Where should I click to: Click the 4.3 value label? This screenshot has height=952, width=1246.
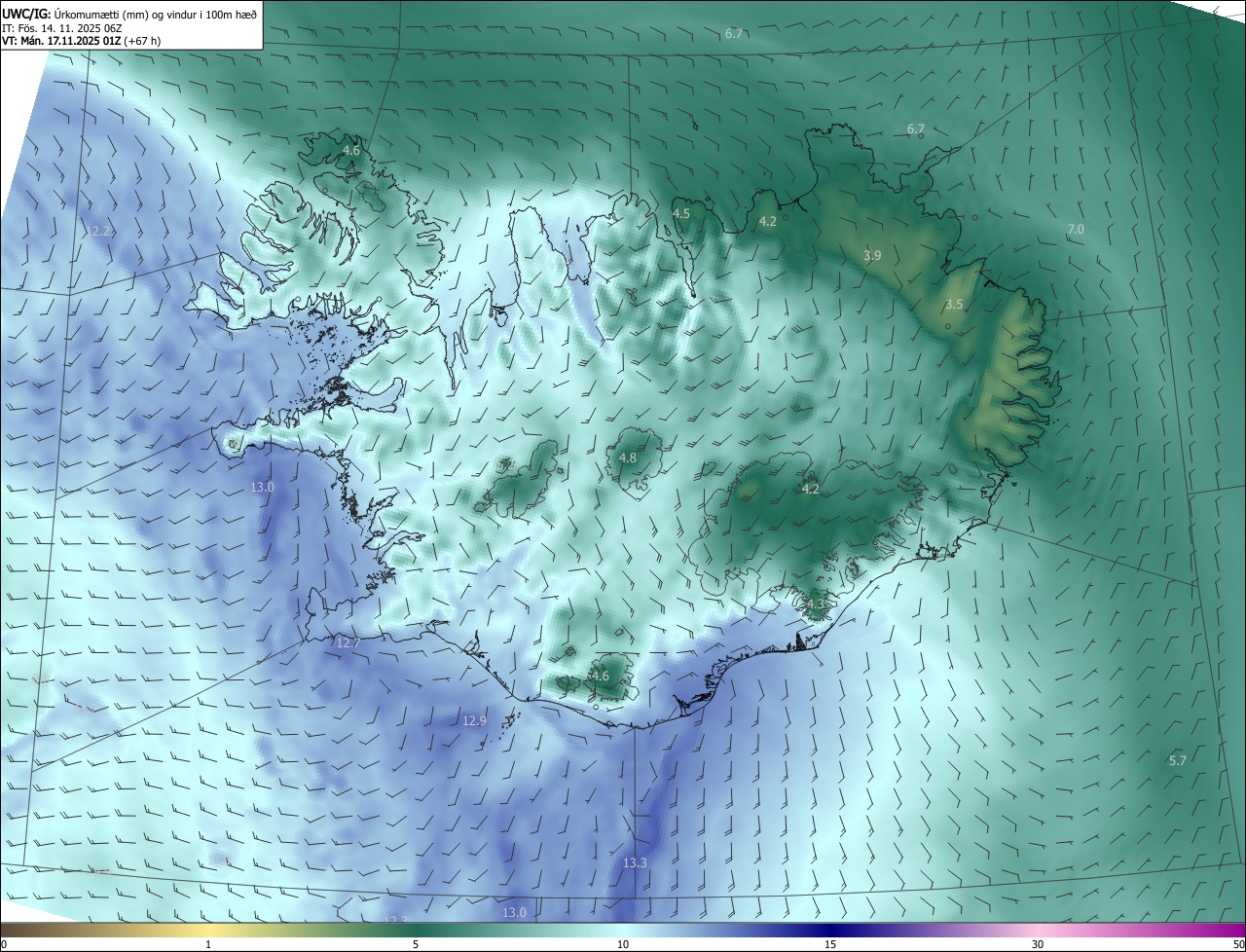[x=815, y=604]
